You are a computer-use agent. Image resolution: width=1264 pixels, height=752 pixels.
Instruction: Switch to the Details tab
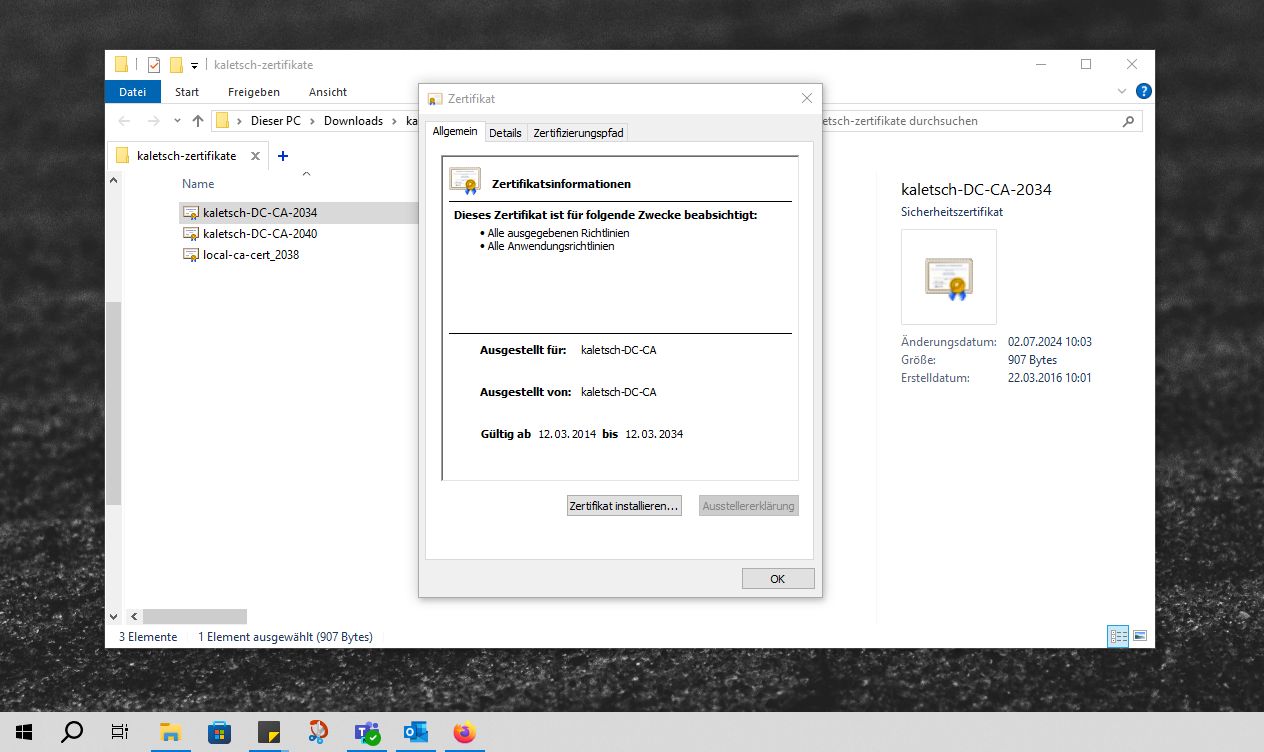point(505,133)
